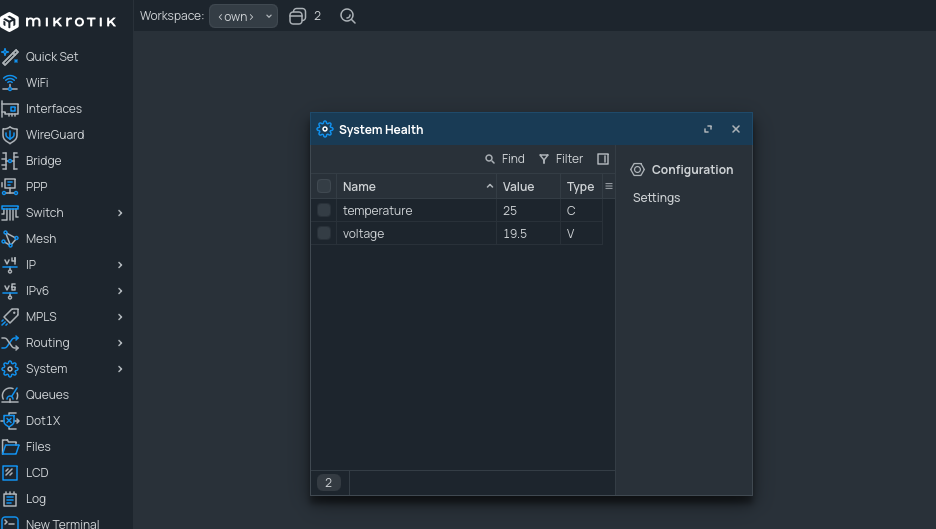936x529 pixels.
Task: Check the temperature row checkbox
Action: point(324,210)
